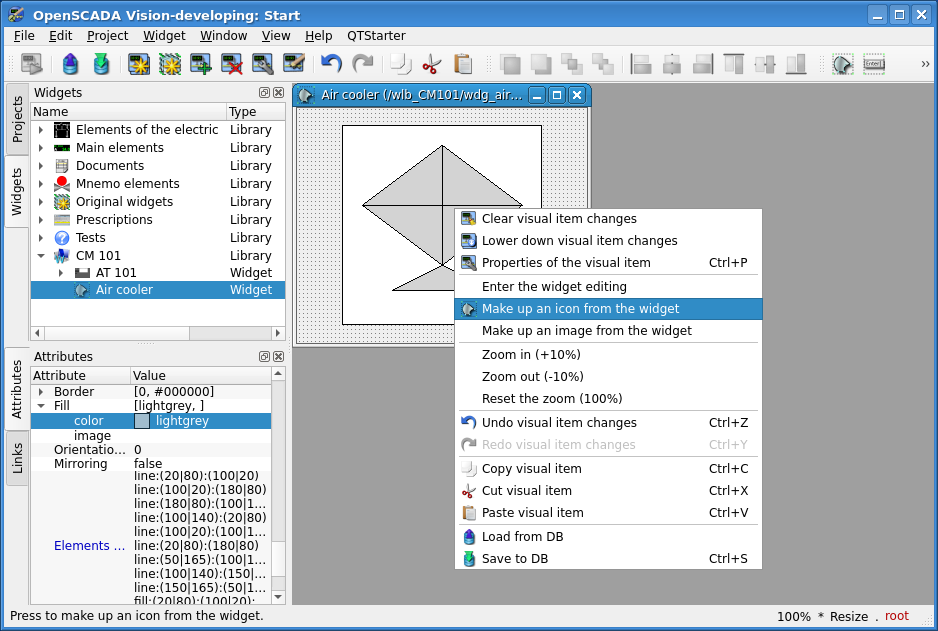Click the scissors Cut icon in toolbar
938x631 pixels.
(431, 65)
